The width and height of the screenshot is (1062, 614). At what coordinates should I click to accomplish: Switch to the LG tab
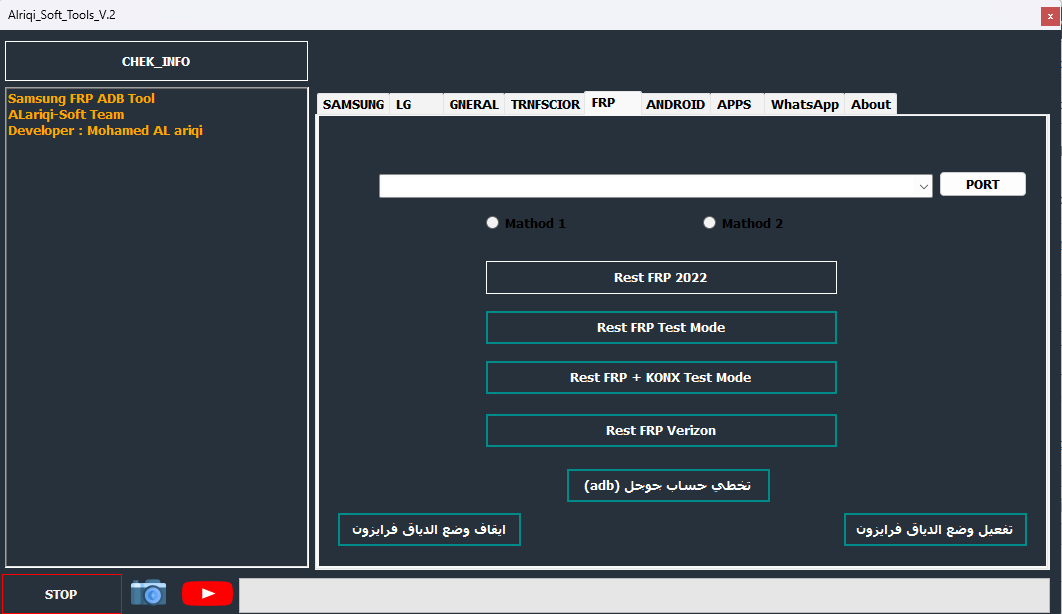pos(404,103)
